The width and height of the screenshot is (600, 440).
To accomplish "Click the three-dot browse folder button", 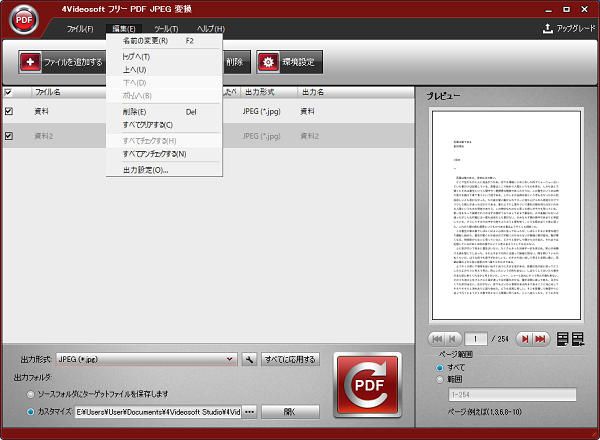I will [249, 411].
